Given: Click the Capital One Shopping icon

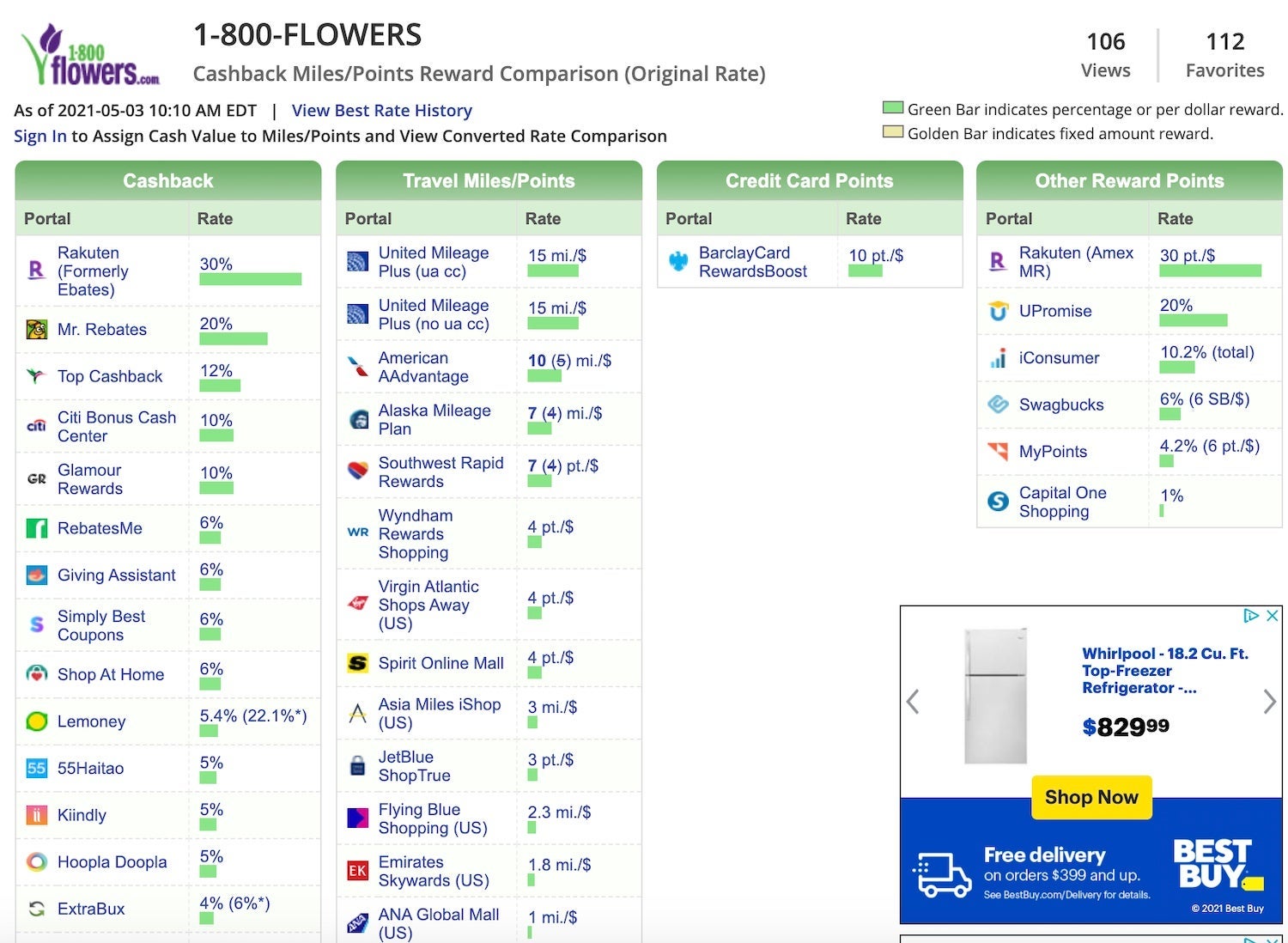Looking at the screenshot, I should [x=997, y=502].
